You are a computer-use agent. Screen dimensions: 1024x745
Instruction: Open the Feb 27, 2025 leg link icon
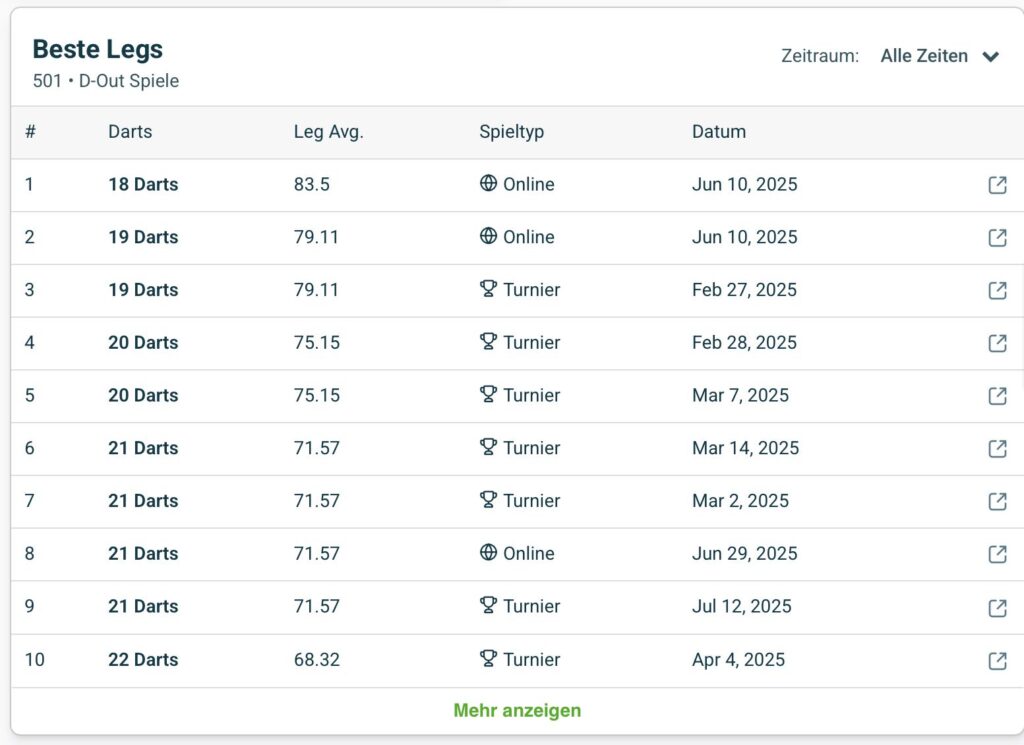[x=997, y=290]
